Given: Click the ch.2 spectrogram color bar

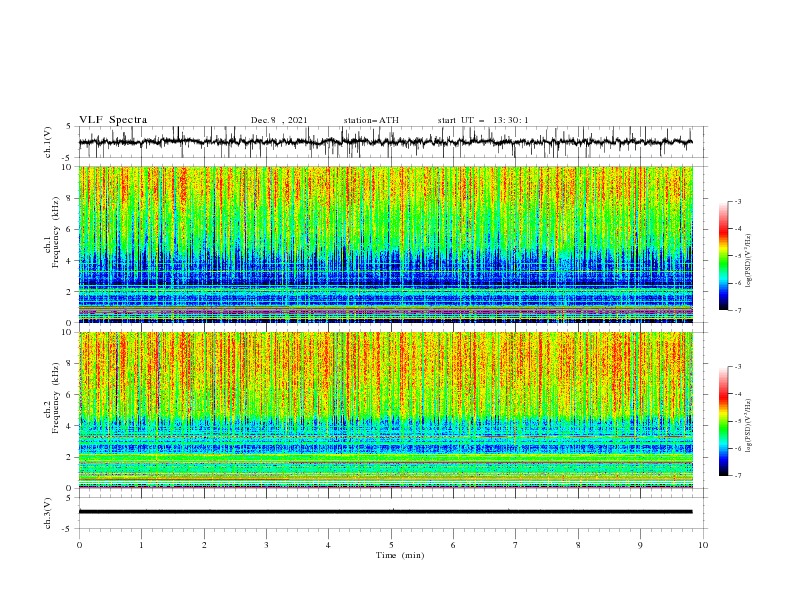Looking at the screenshot, I should pos(723,421).
